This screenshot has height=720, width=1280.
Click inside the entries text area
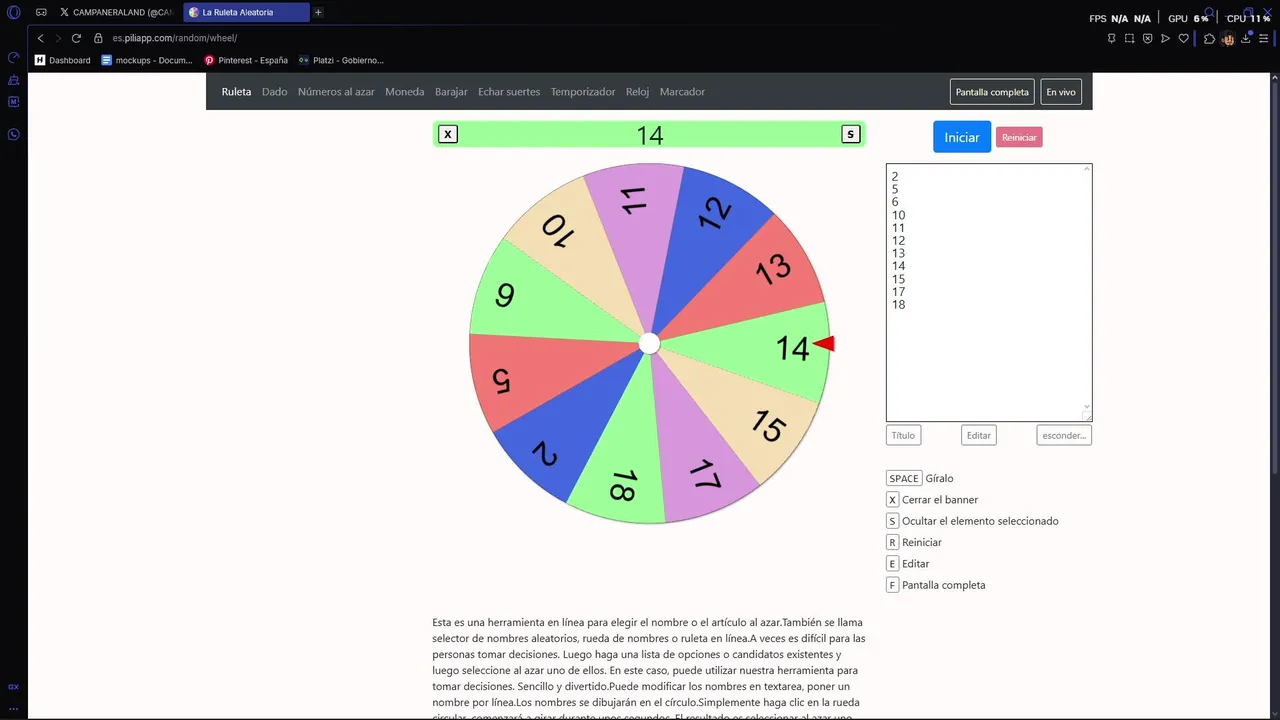(x=989, y=292)
